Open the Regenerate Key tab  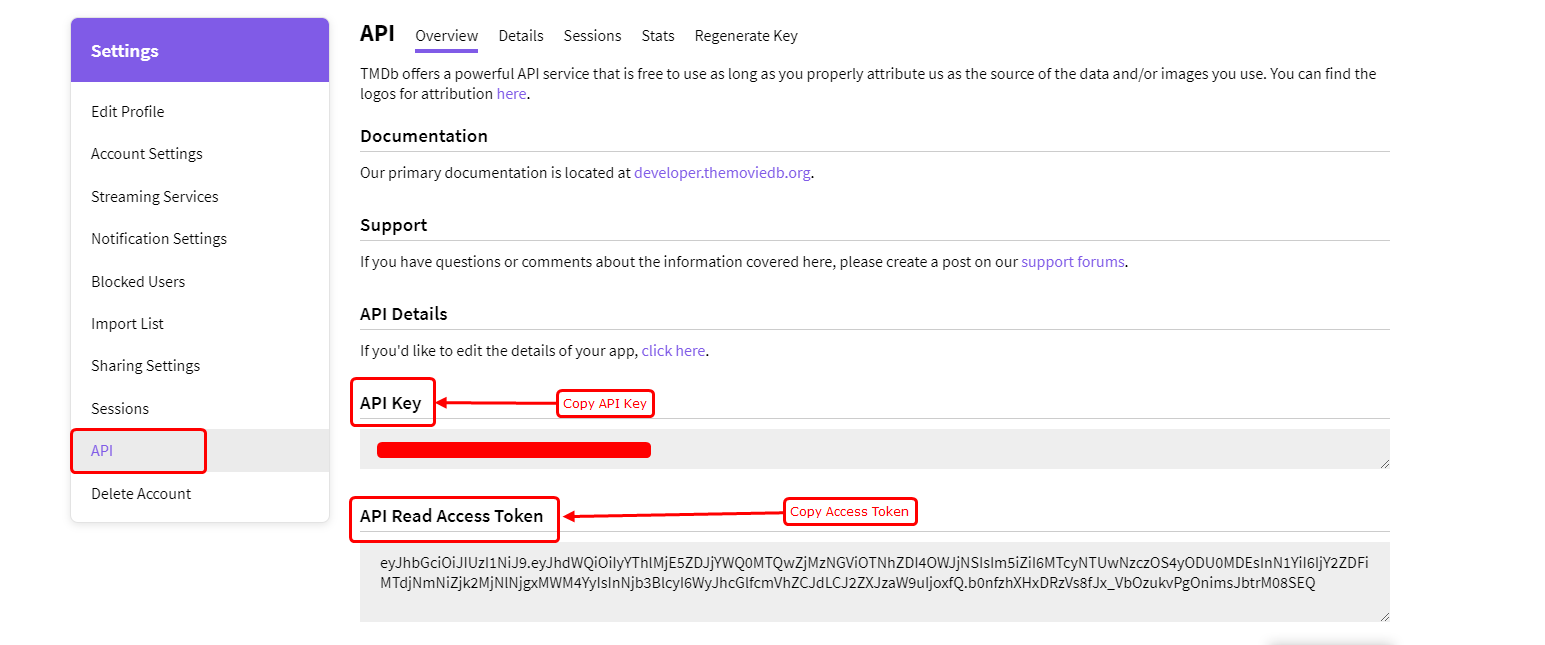click(746, 36)
